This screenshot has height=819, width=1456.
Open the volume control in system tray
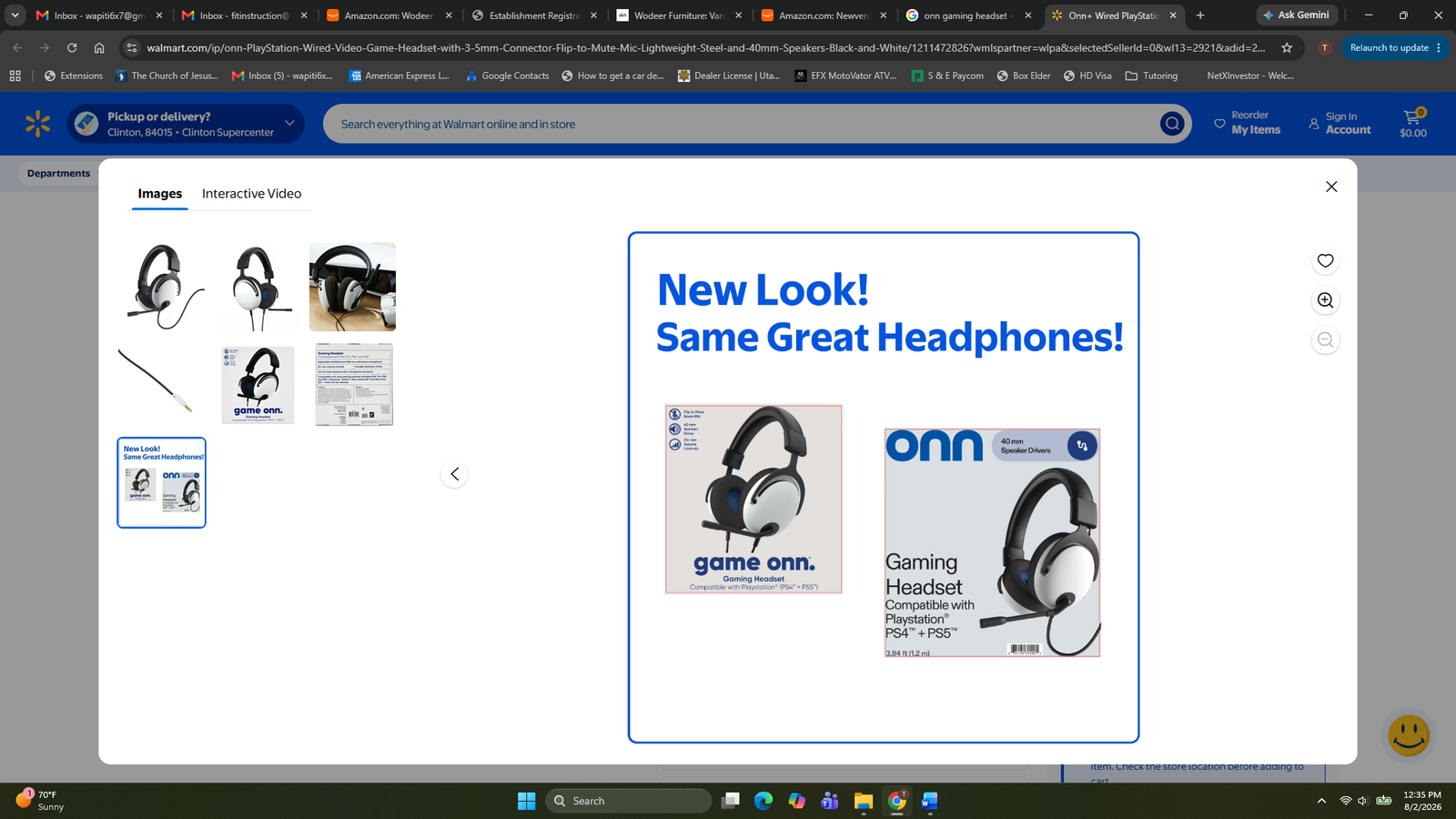1363,801
